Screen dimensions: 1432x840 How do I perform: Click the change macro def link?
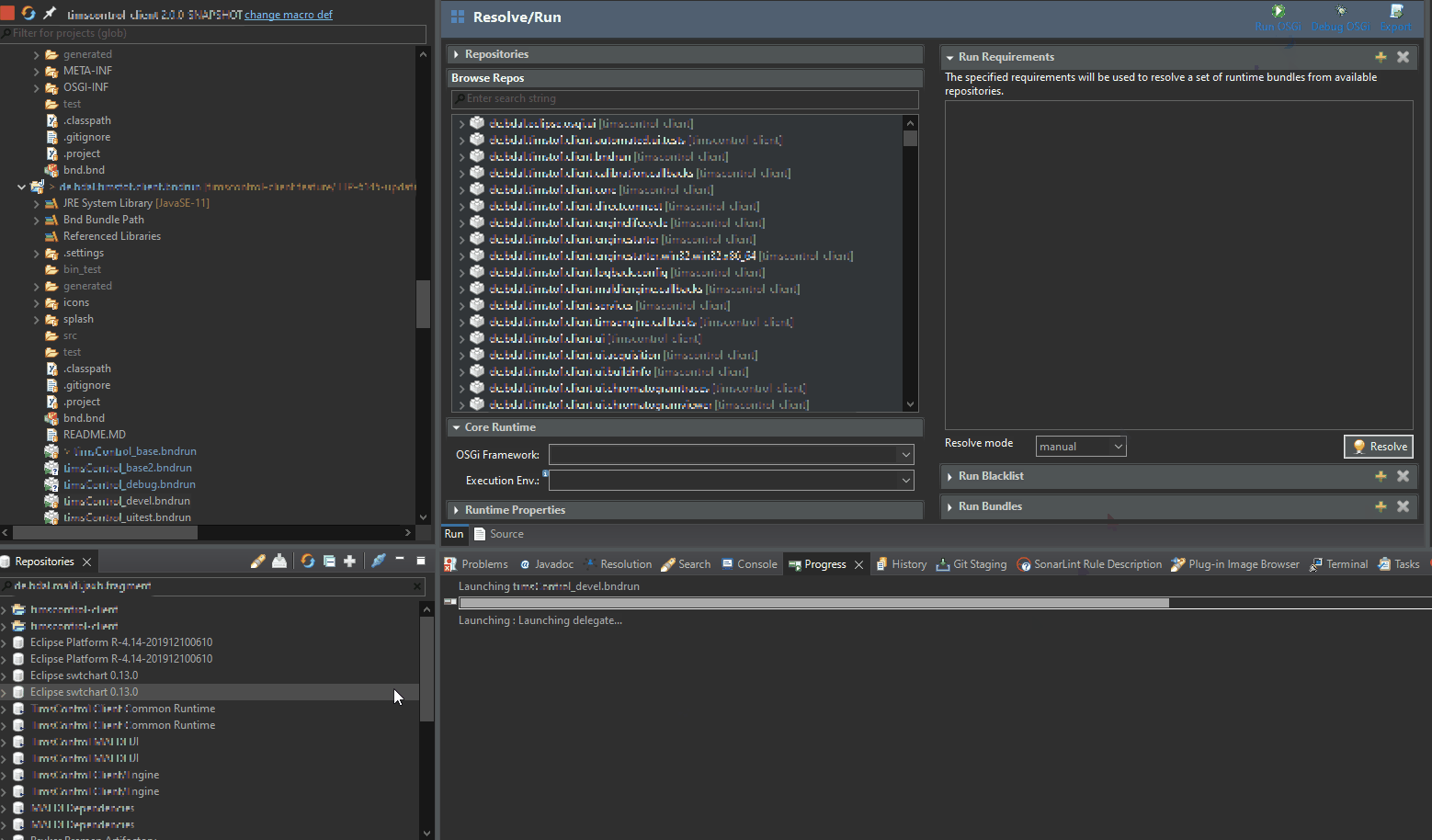[x=289, y=14]
